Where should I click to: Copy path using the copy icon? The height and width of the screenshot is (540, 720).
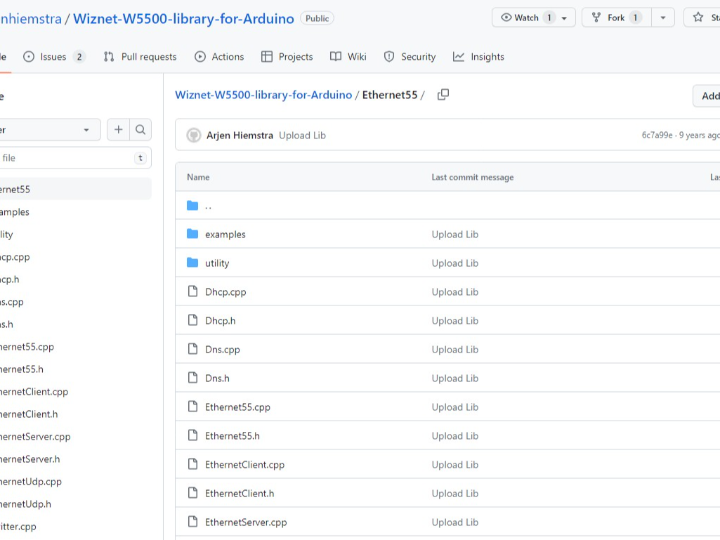[x=443, y=95]
